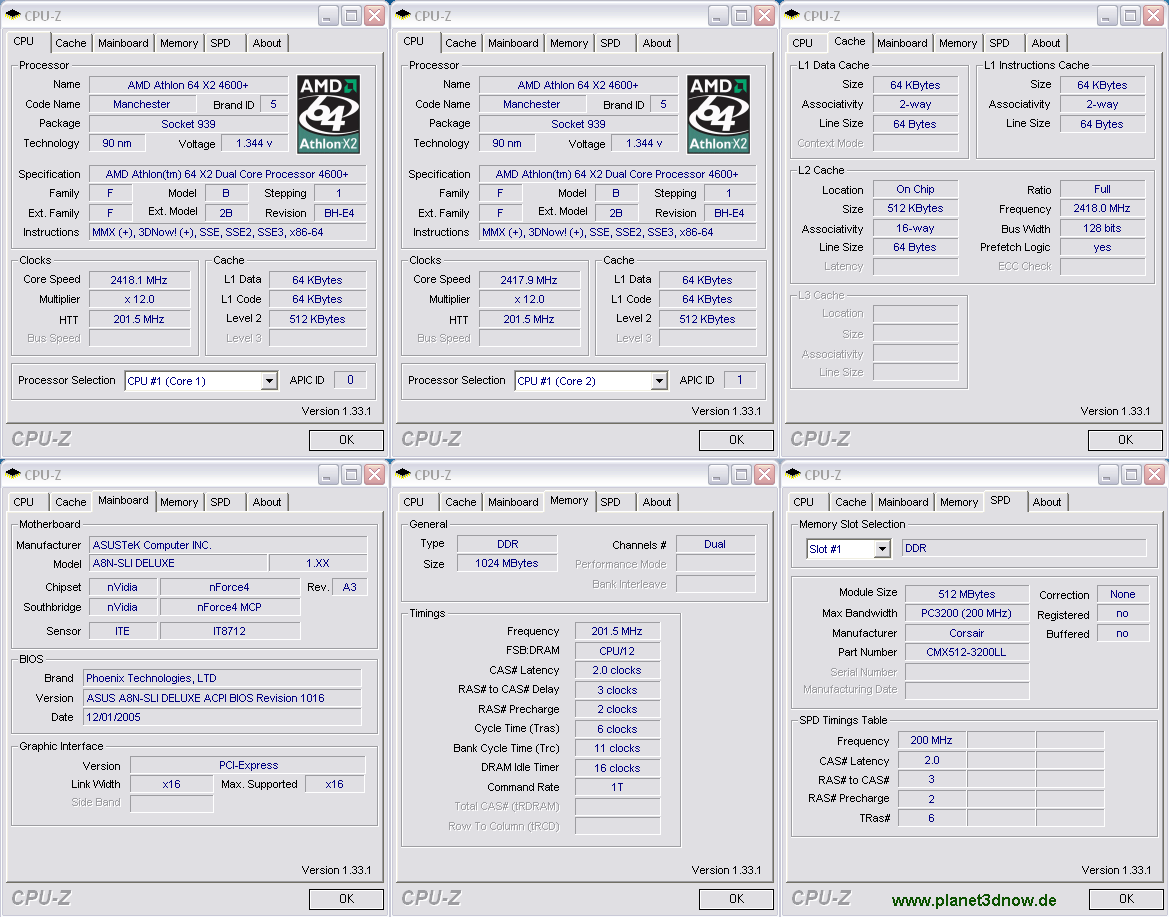Screen dimensions: 1169x917
Task: Minimize the CPU-Z window showing the Cache tab
Action: click(1107, 15)
